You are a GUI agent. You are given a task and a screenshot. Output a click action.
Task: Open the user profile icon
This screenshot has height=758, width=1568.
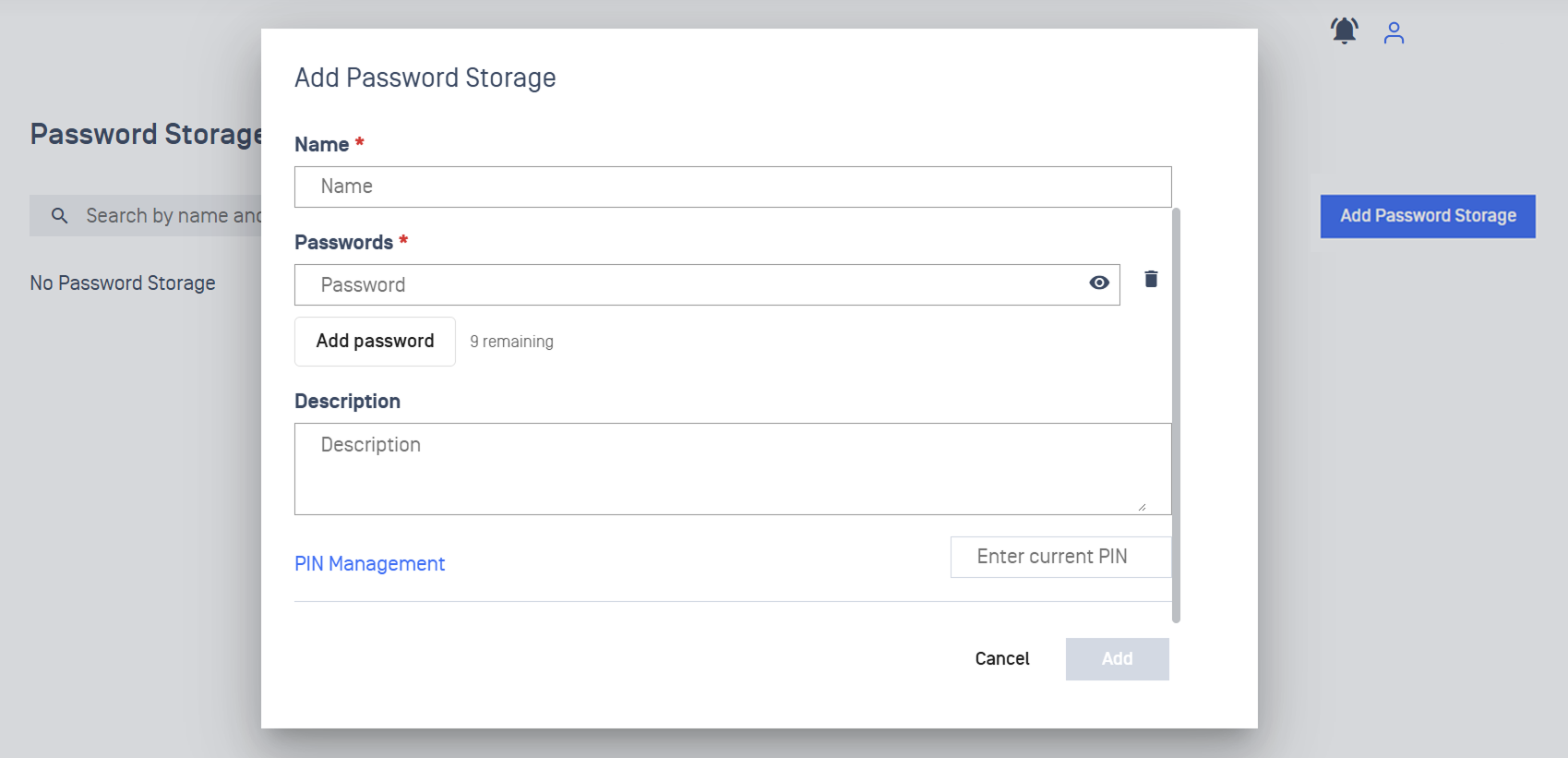[x=1394, y=32]
